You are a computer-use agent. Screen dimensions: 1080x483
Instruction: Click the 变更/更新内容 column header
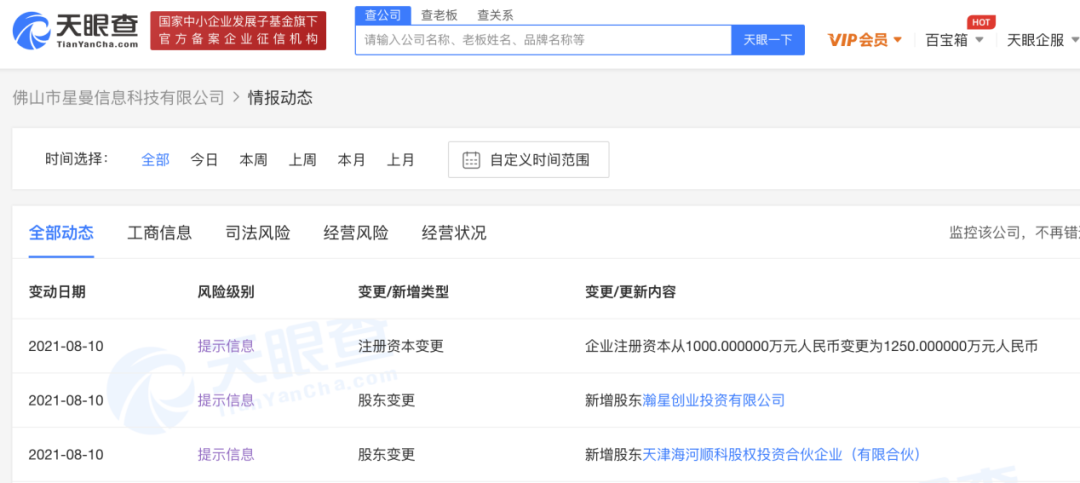click(x=630, y=292)
